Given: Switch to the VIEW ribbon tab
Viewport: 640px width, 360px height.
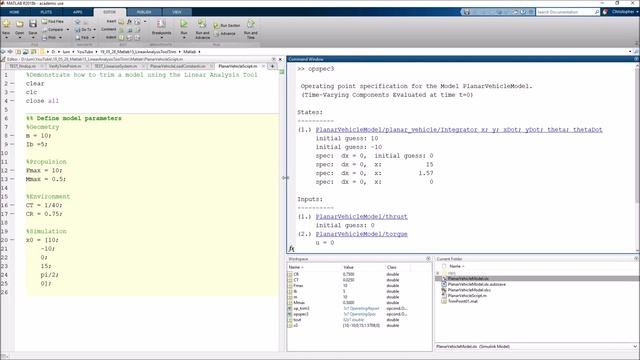Looking at the screenshot, I should click(177, 12).
